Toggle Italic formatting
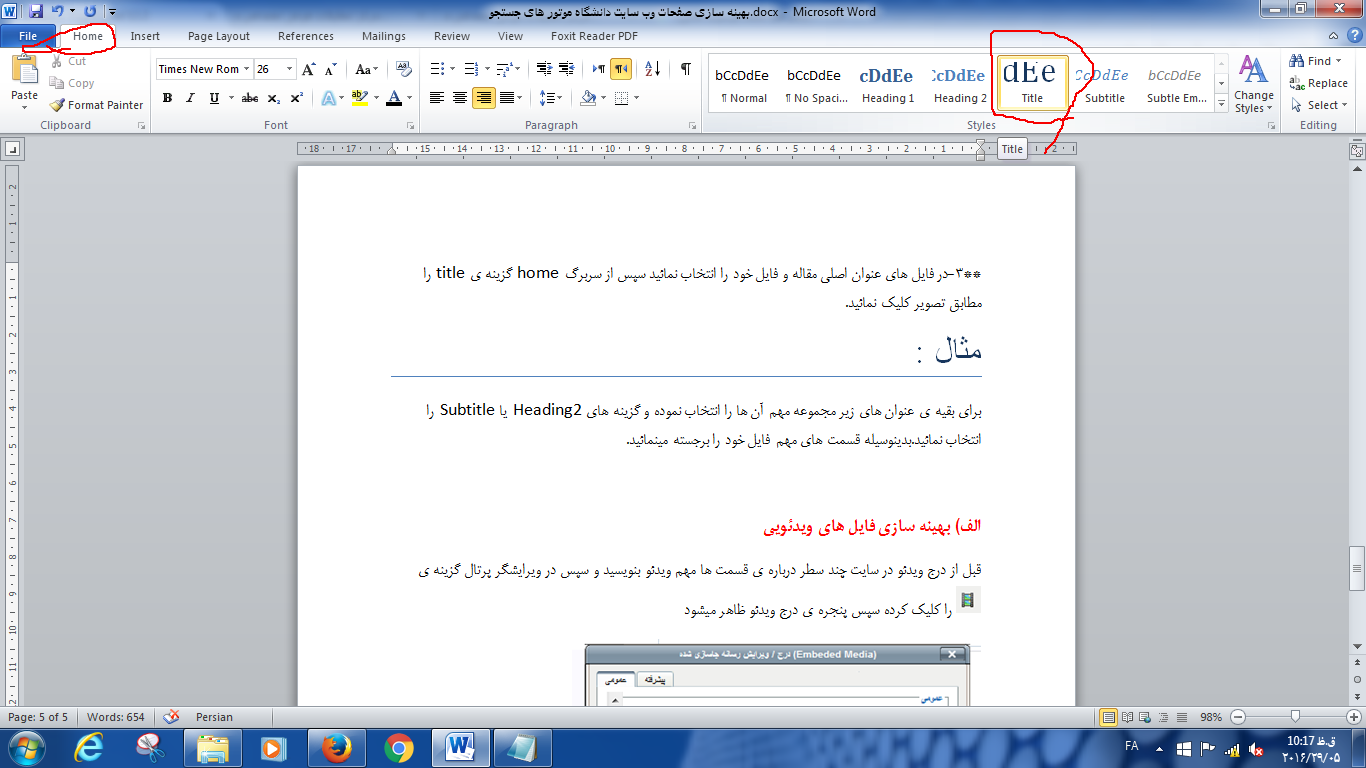This screenshot has height=768, width=1366. coord(190,98)
